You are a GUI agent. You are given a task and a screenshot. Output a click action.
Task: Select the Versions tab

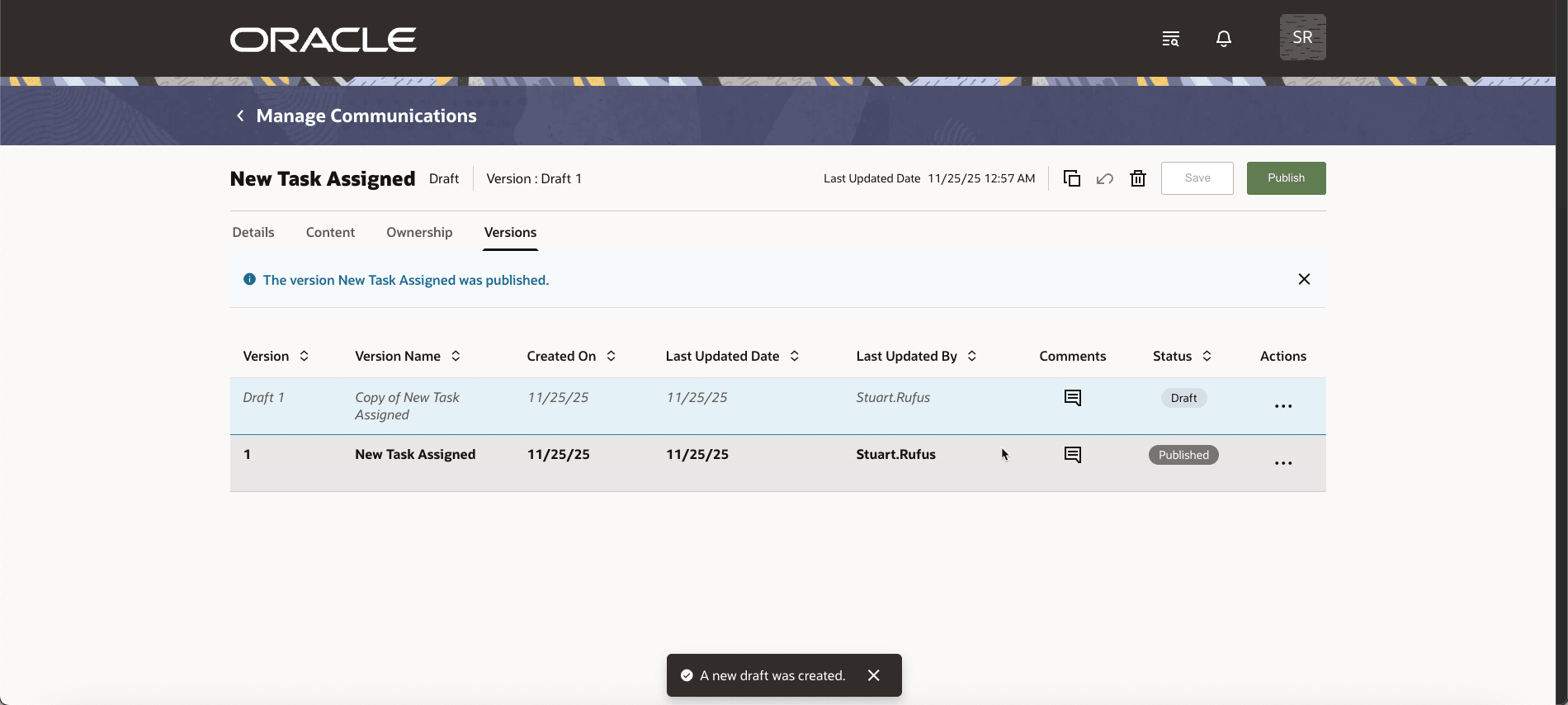coord(510,232)
